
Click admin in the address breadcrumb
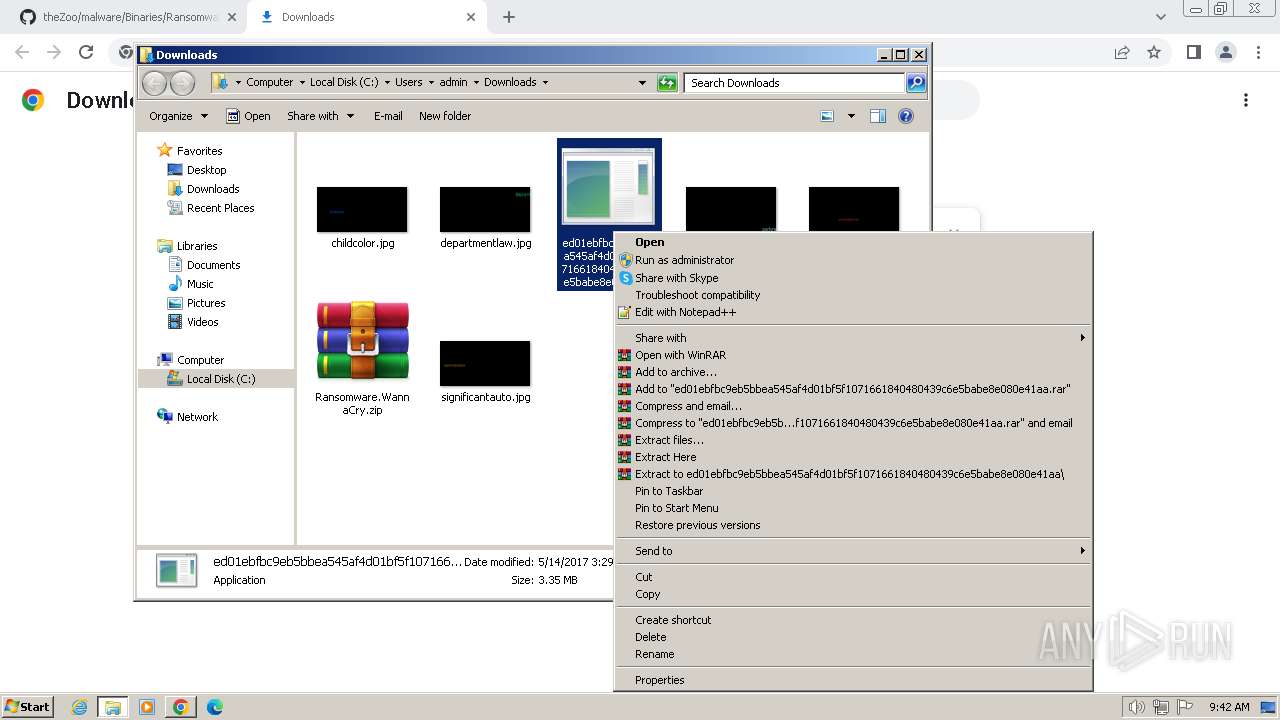(x=453, y=82)
